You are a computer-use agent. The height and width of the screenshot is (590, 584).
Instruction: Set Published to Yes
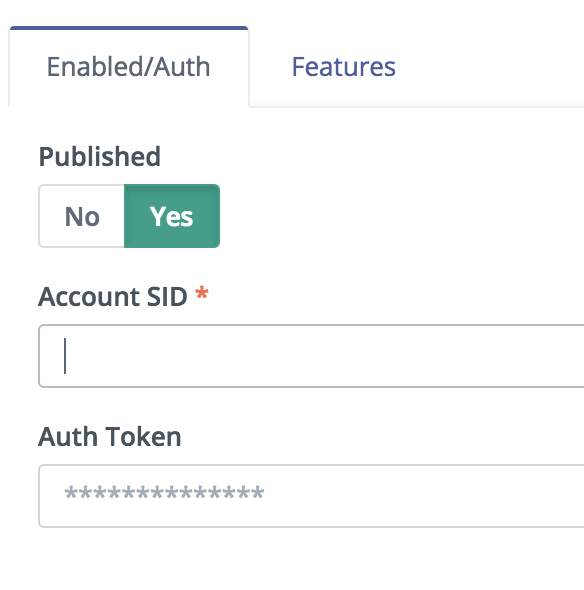click(172, 216)
